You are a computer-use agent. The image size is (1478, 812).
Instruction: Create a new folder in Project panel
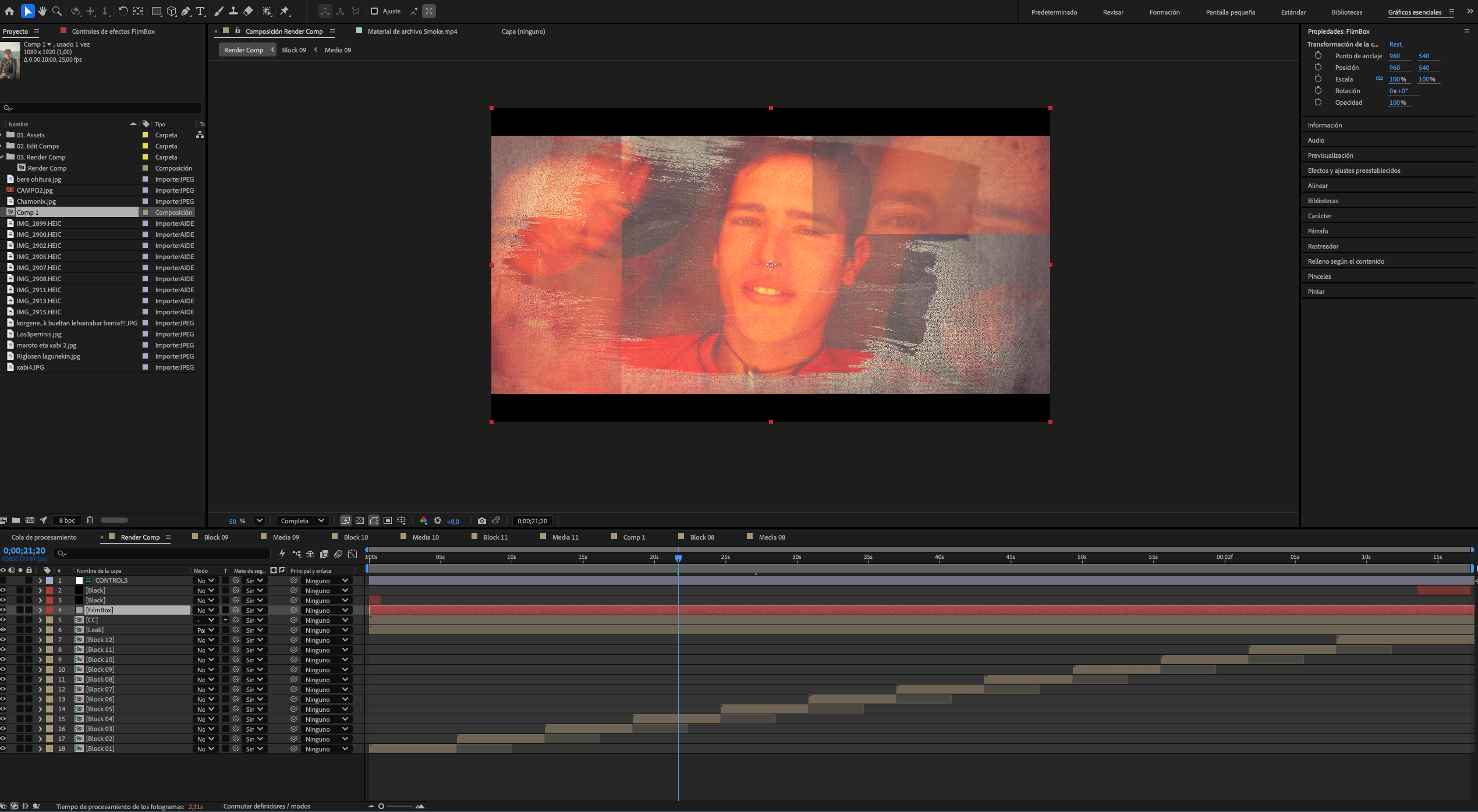(x=16, y=520)
